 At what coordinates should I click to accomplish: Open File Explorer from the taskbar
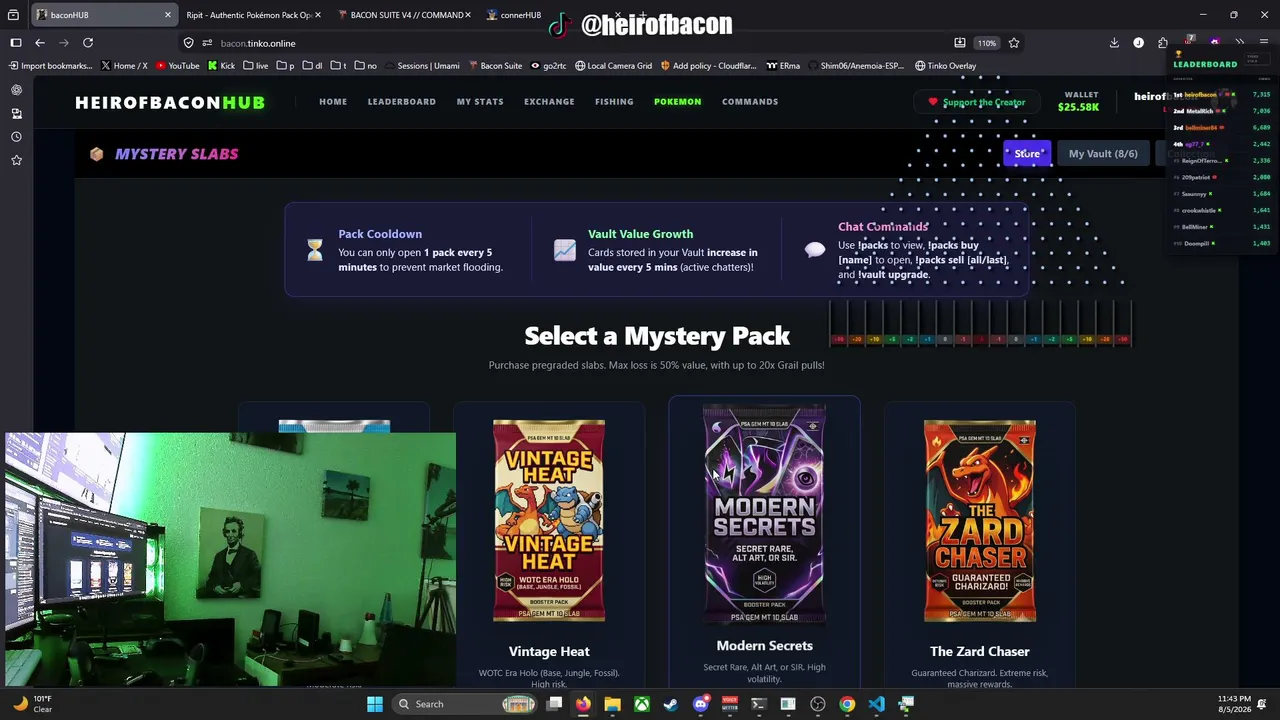(x=612, y=704)
